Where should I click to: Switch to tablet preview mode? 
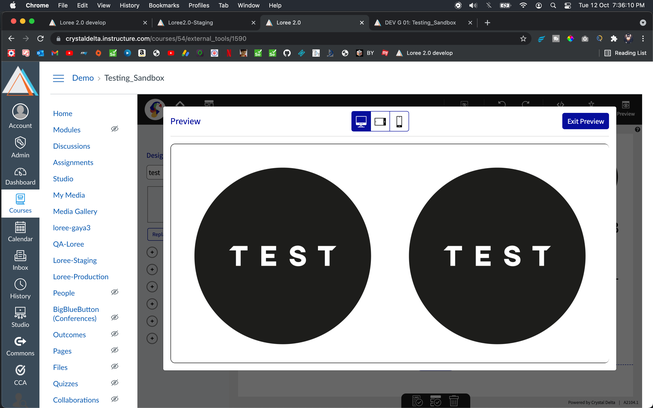click(380, 121)
